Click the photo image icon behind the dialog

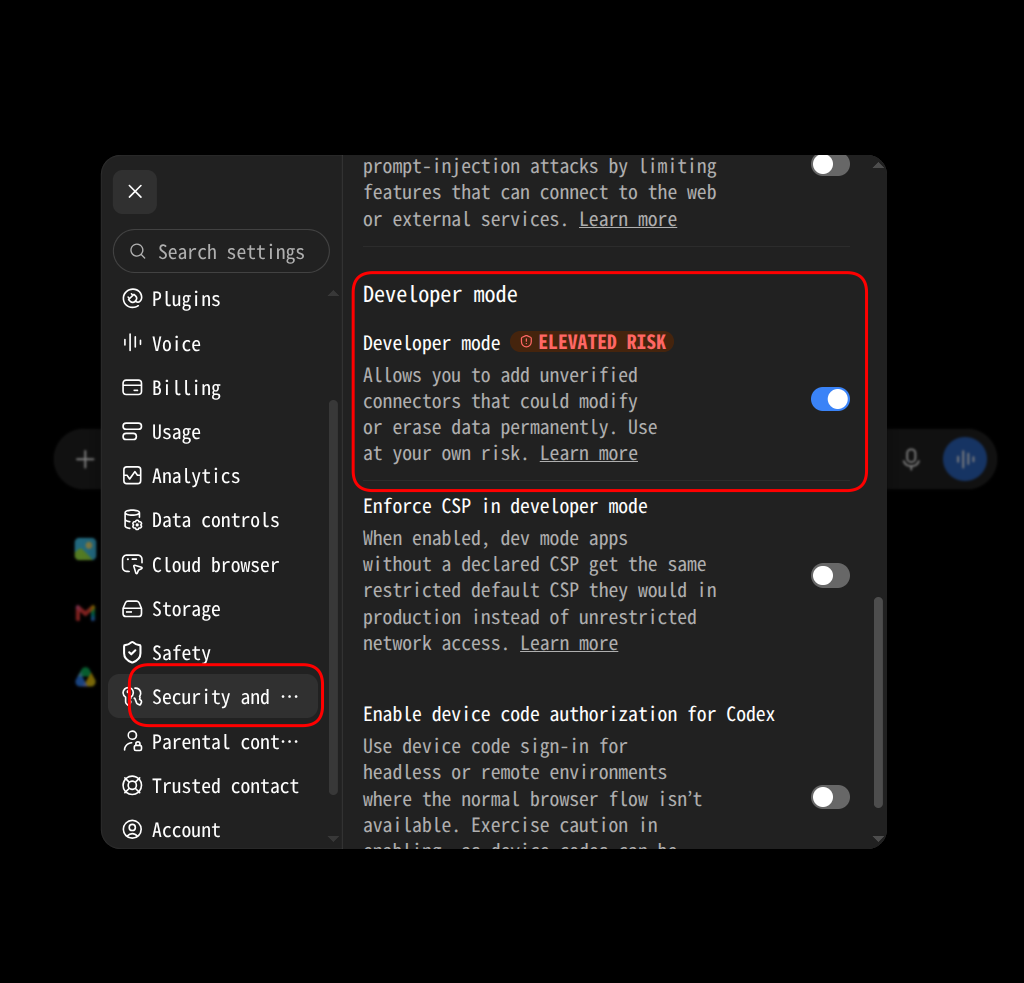[x=86, y=549]
